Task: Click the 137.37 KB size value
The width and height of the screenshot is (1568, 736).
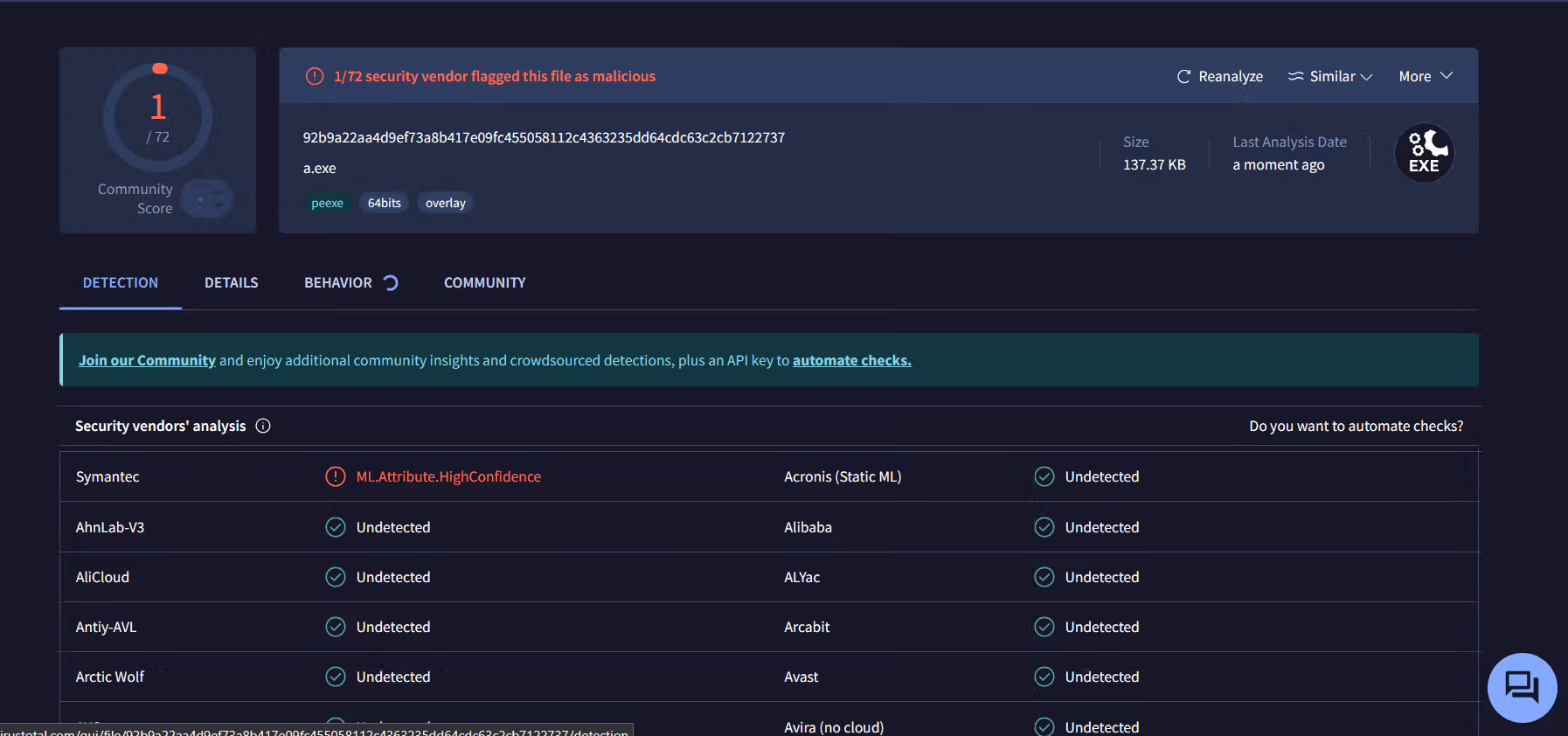Action: click(1155, 164)
